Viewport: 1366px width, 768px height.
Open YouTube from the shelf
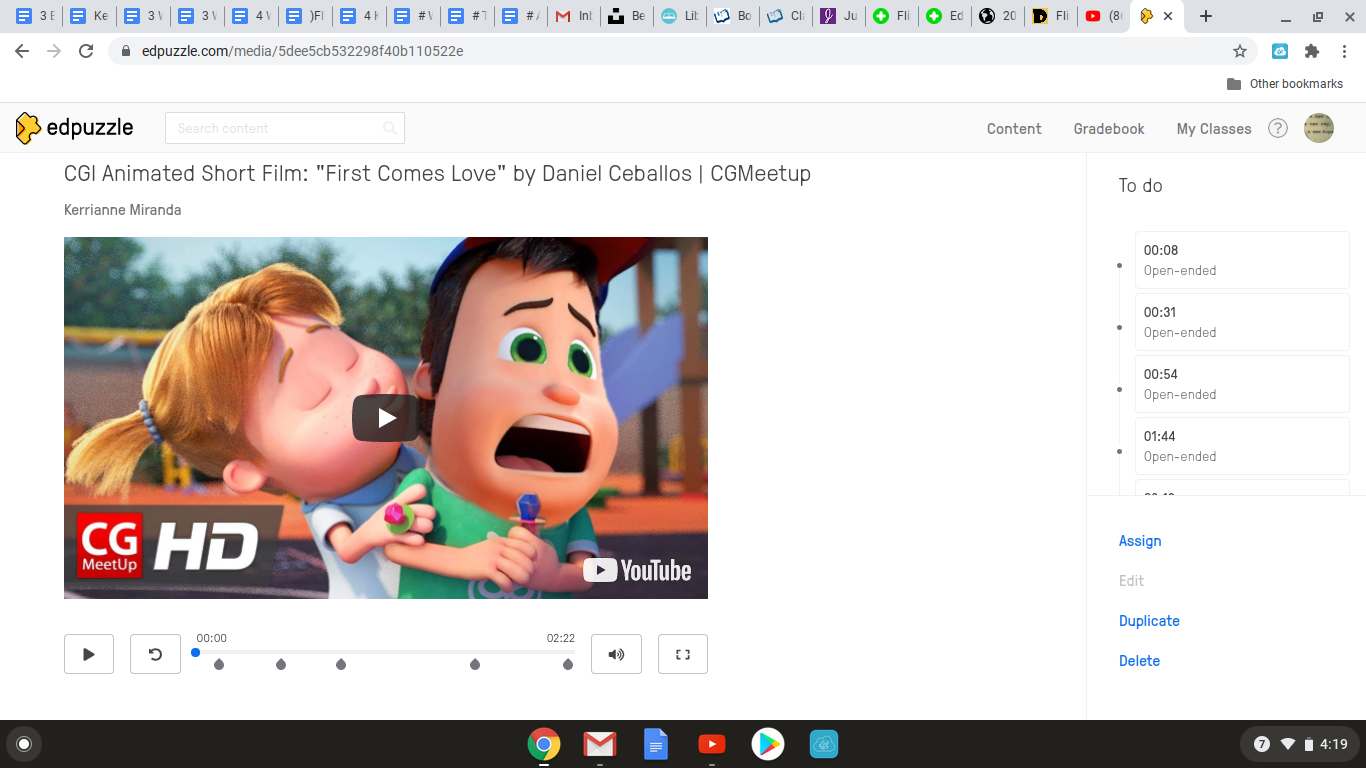pos(712,744)
